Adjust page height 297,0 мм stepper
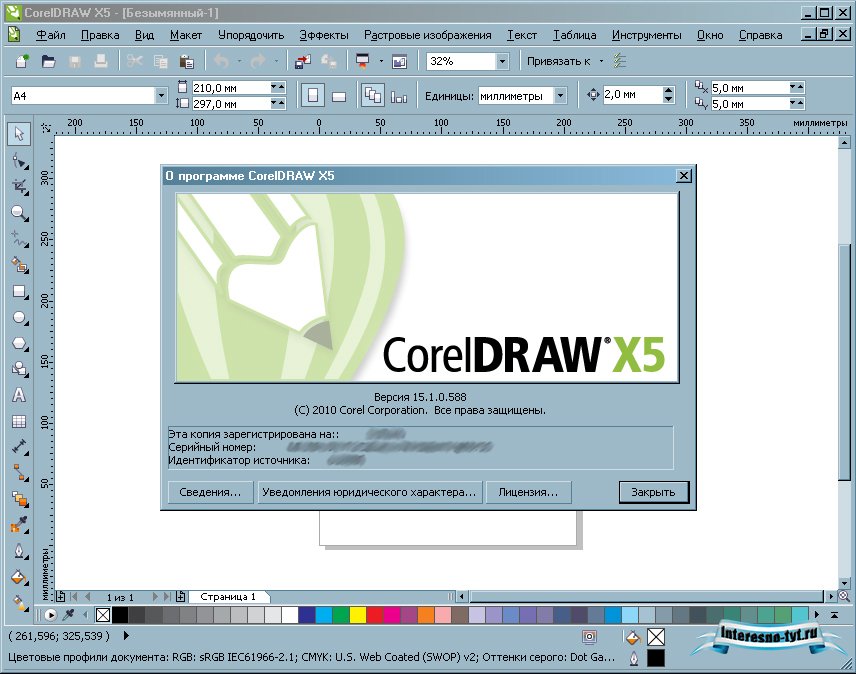 [x=277, y=103]
